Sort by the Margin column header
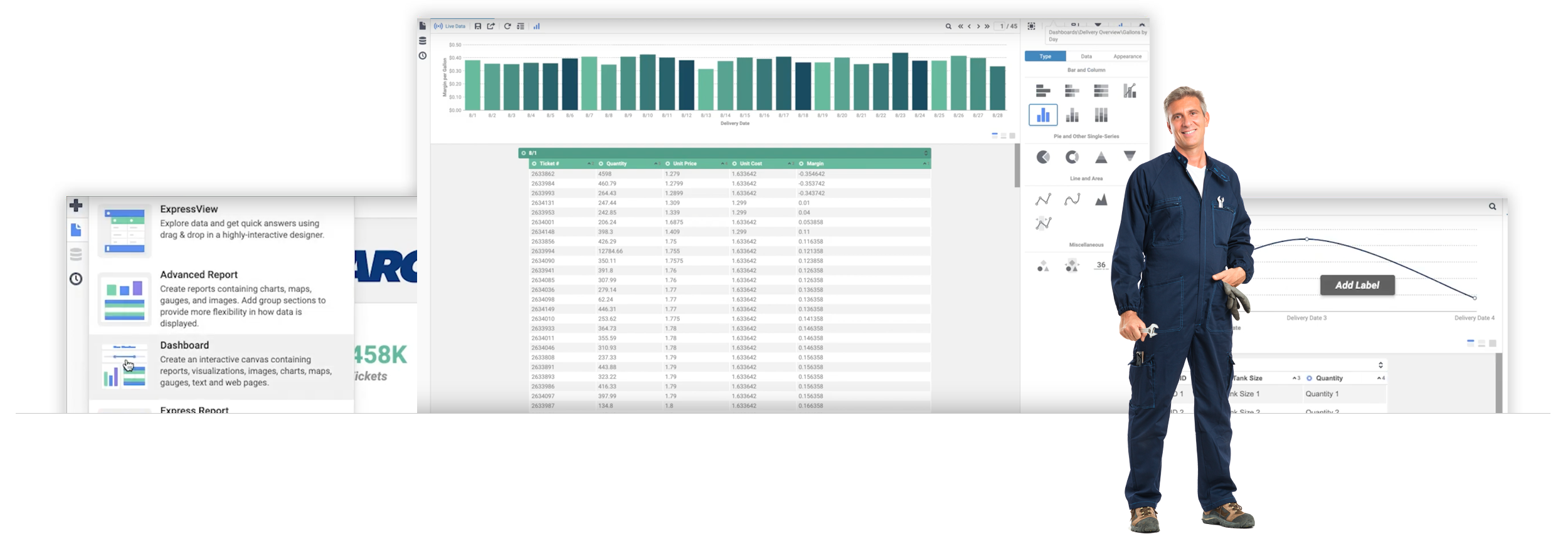 click(863, 164)
